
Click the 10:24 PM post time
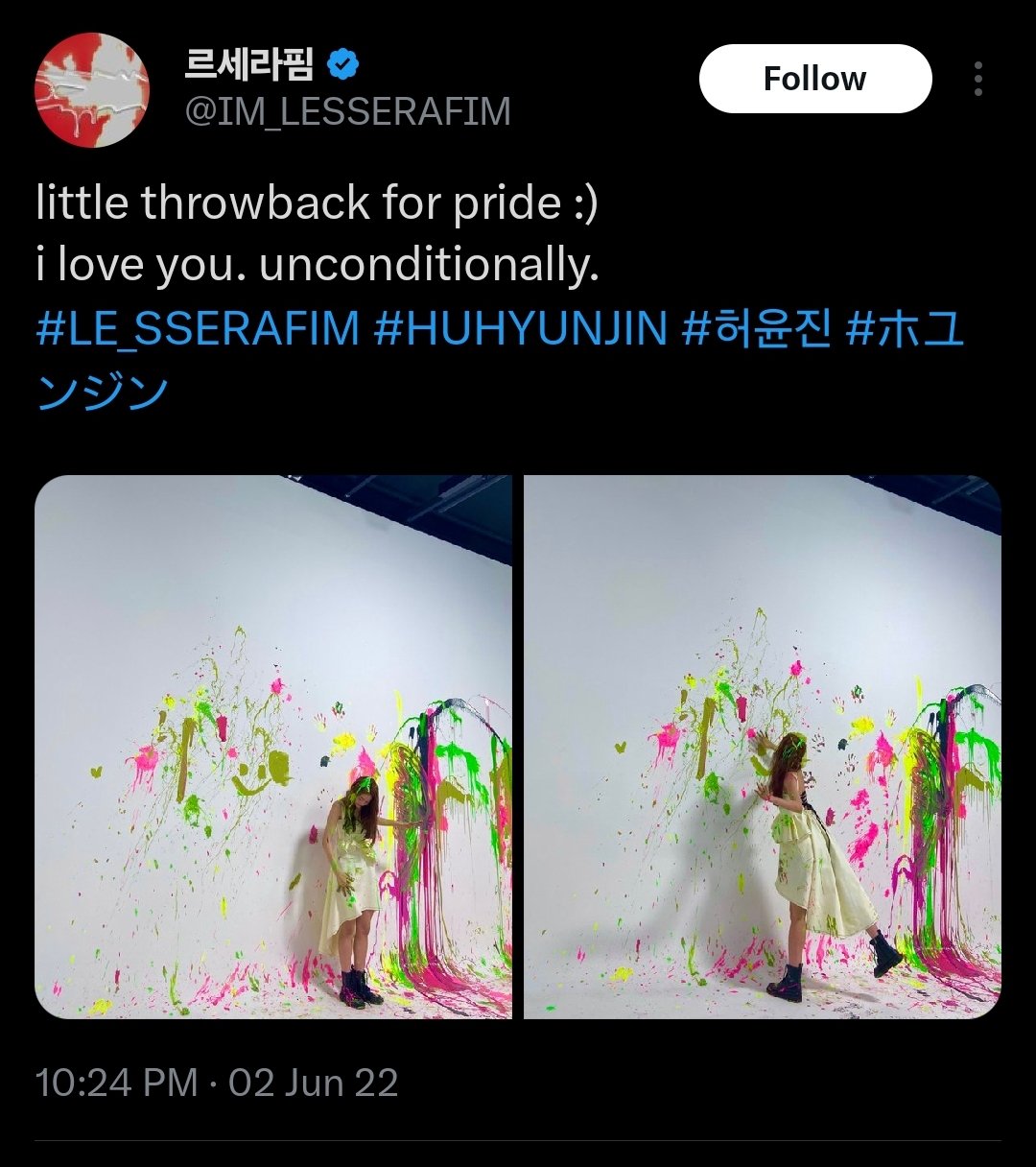[116, 1083]
